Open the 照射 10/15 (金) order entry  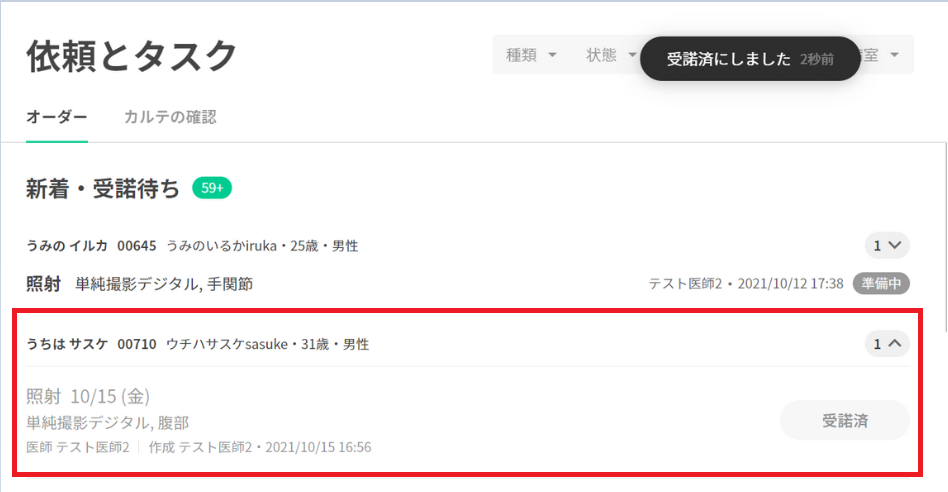[88, 397]
